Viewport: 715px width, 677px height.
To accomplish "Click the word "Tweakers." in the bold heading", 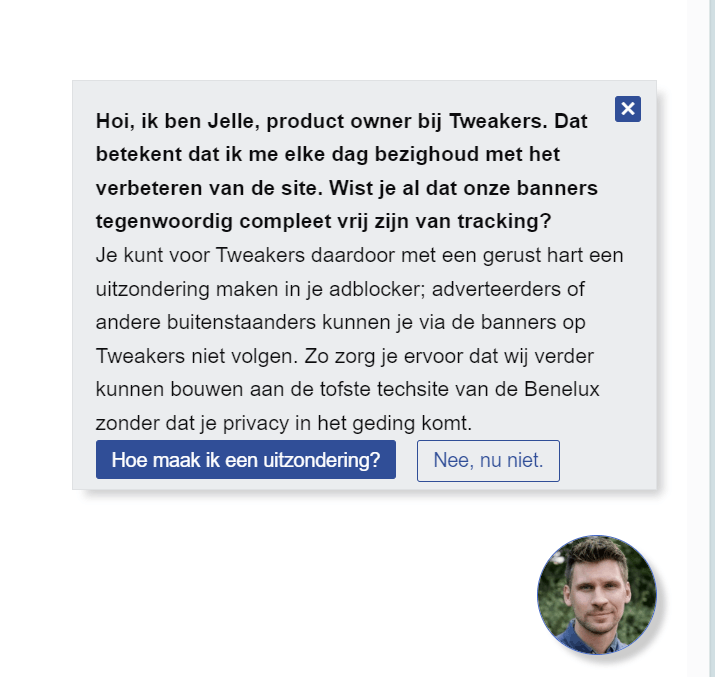I will tap(493, 121).
